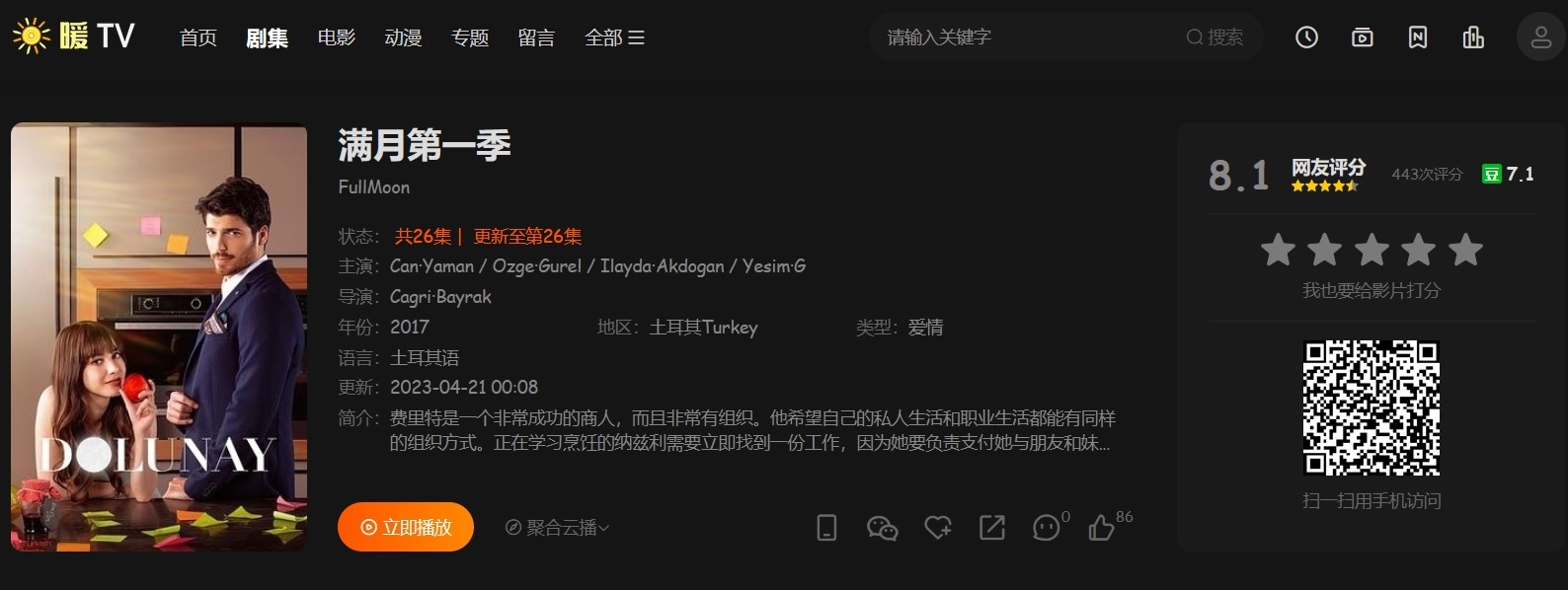This screenshot has height=590, width=1568.
Task: Focus the keyword search input field
Action: pos(1027,37)
